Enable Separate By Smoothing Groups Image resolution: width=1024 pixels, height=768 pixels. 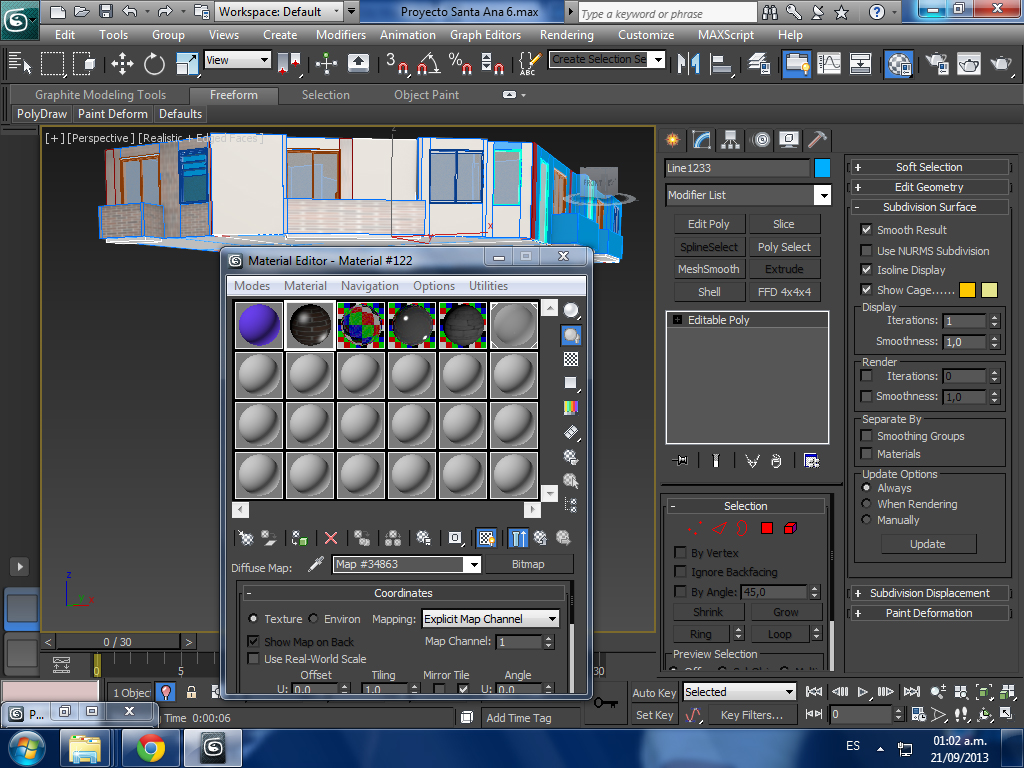tap(866, 436)
